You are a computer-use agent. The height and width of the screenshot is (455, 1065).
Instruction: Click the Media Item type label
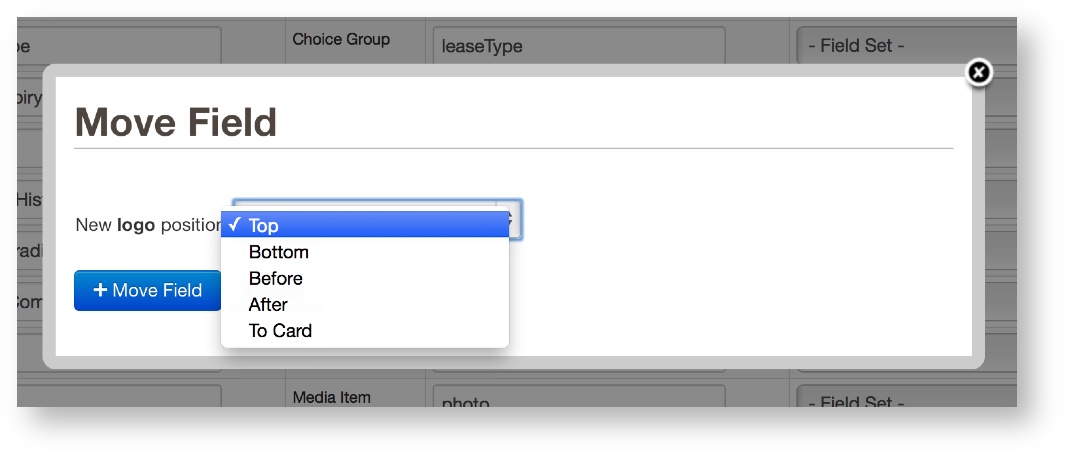click(x=331, y=397)
